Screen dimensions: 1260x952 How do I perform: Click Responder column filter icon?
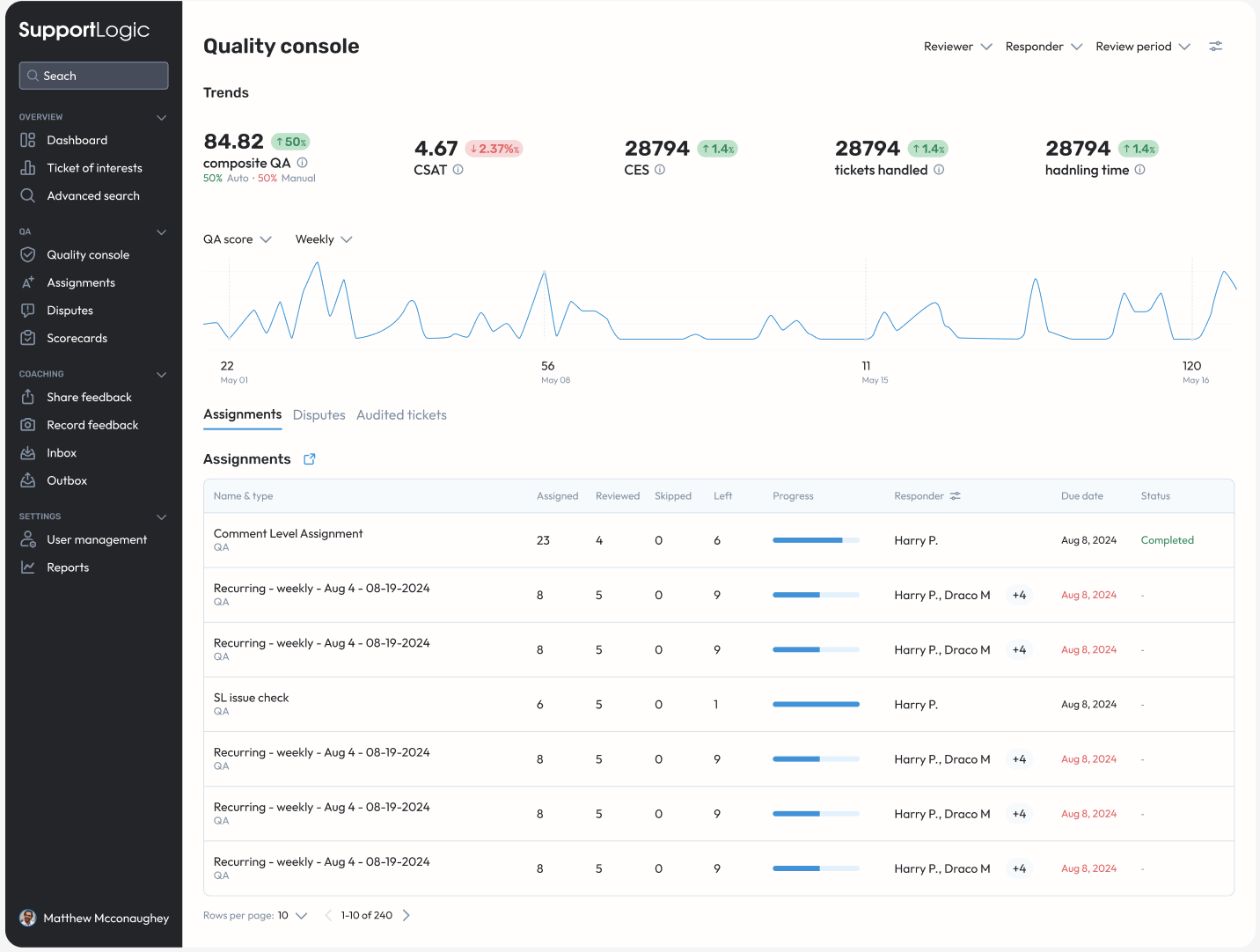click(956, 496)
